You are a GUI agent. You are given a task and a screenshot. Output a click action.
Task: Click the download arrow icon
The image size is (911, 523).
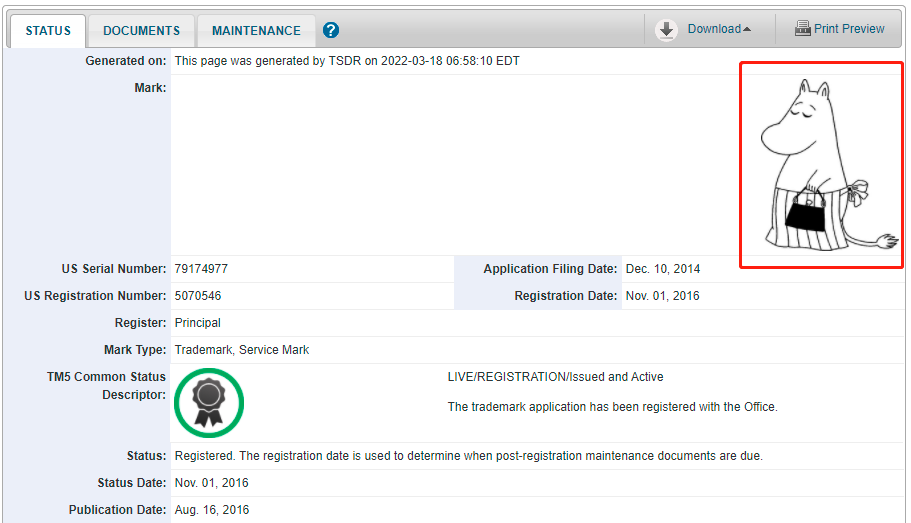coord(666,30)
